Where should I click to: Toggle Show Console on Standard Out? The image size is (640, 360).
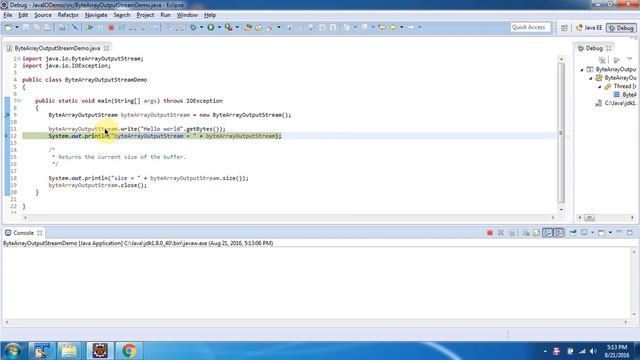[547, 233]
